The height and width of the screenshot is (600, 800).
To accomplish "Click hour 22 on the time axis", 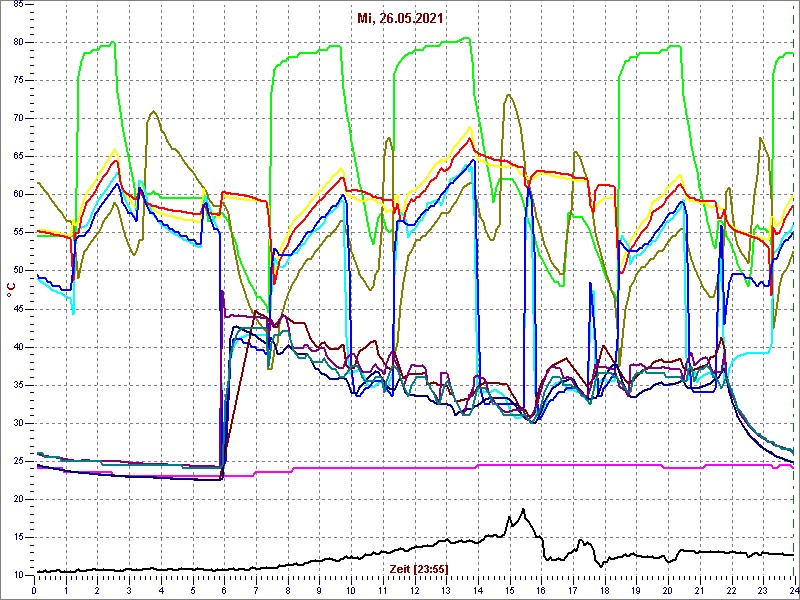I will coord(731,590).
